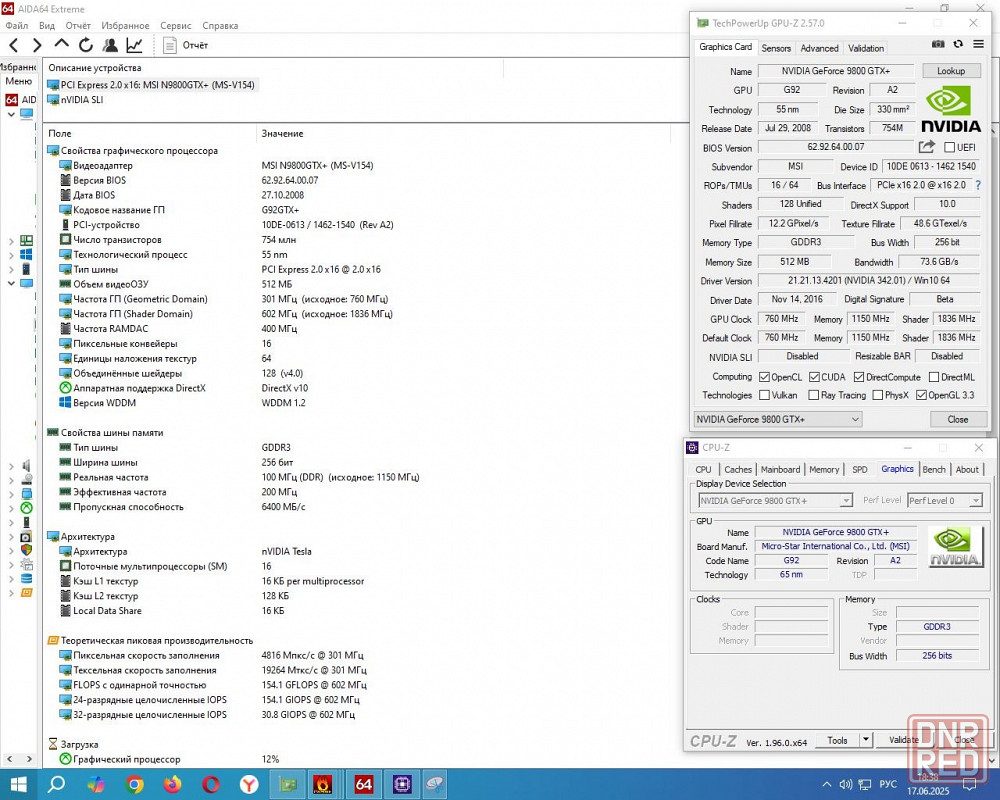Click the РУС language indicator in taskbar
The width and height of the screenshot is (1000, 800).
(x=888, y=784)
